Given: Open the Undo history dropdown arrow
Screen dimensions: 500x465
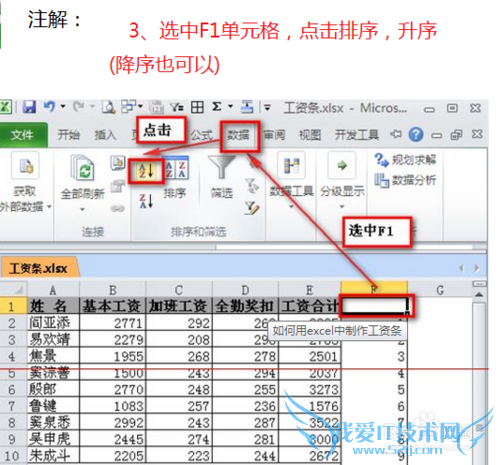Looking at the screenshot, I should point(63,107).
